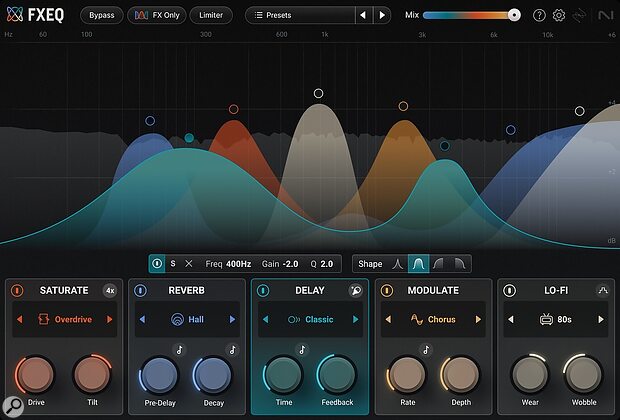Toggle the Saturate module power

(17, 291)
